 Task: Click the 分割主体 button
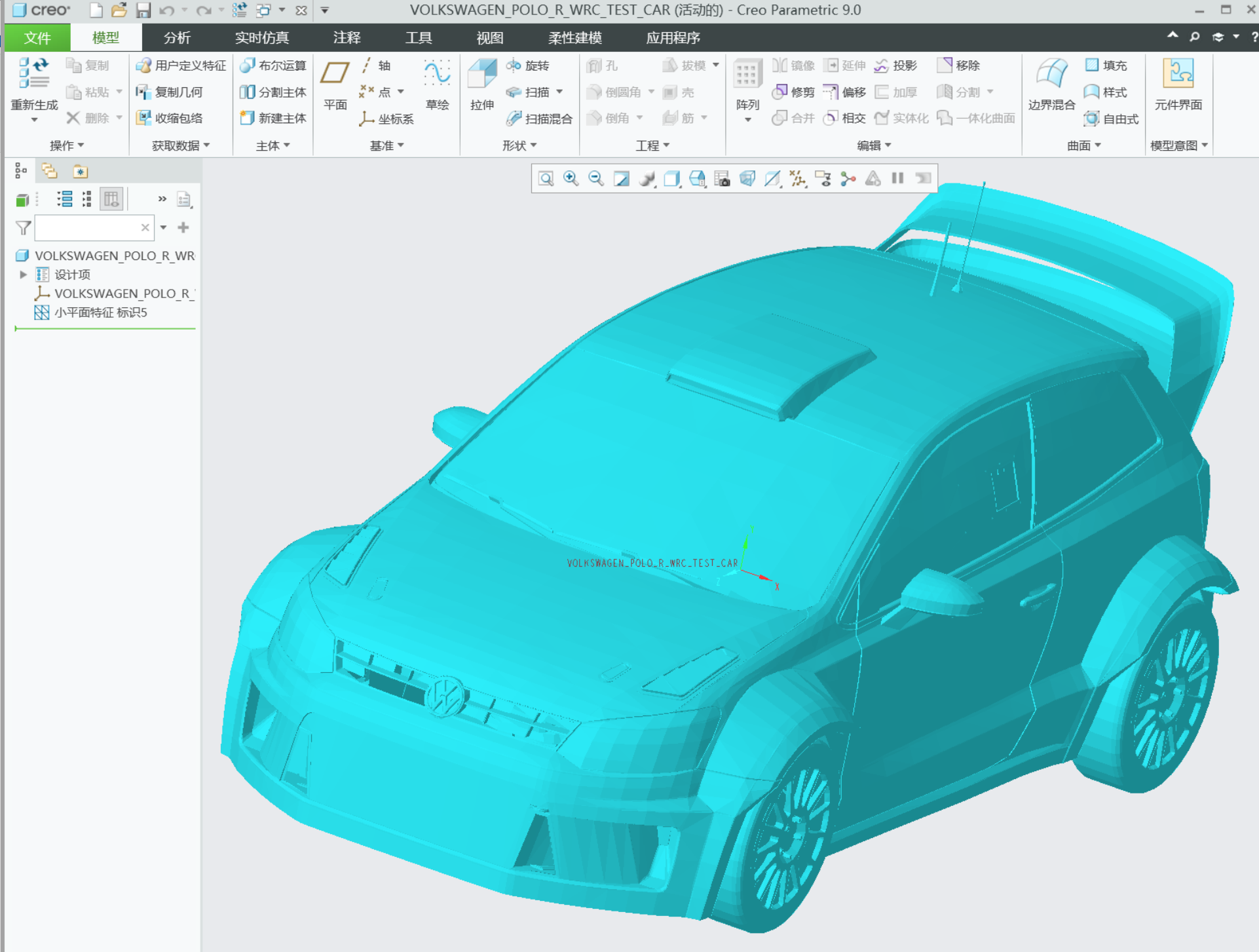click(x=273, y=92)
